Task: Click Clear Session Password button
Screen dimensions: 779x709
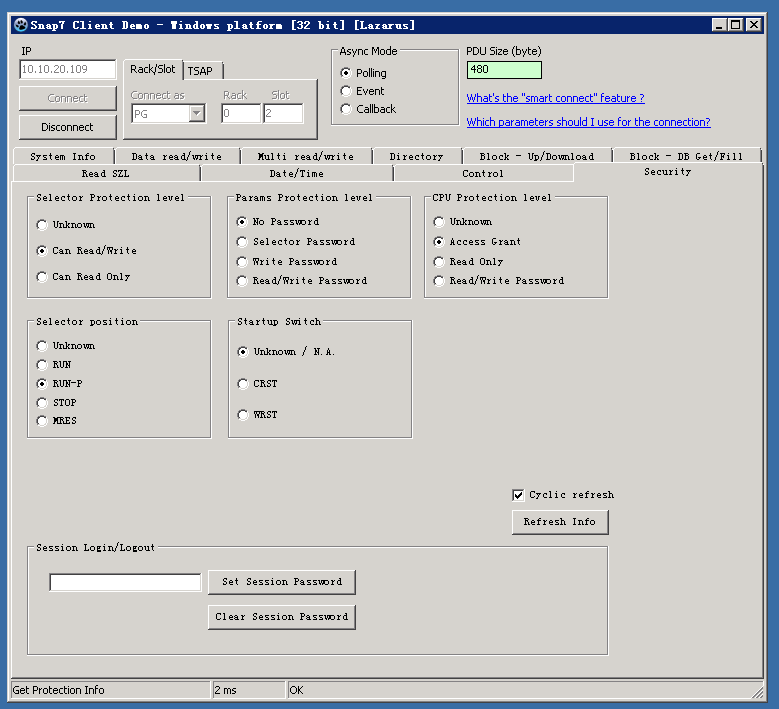Action: pyautogui.click(x=282, y=617)
